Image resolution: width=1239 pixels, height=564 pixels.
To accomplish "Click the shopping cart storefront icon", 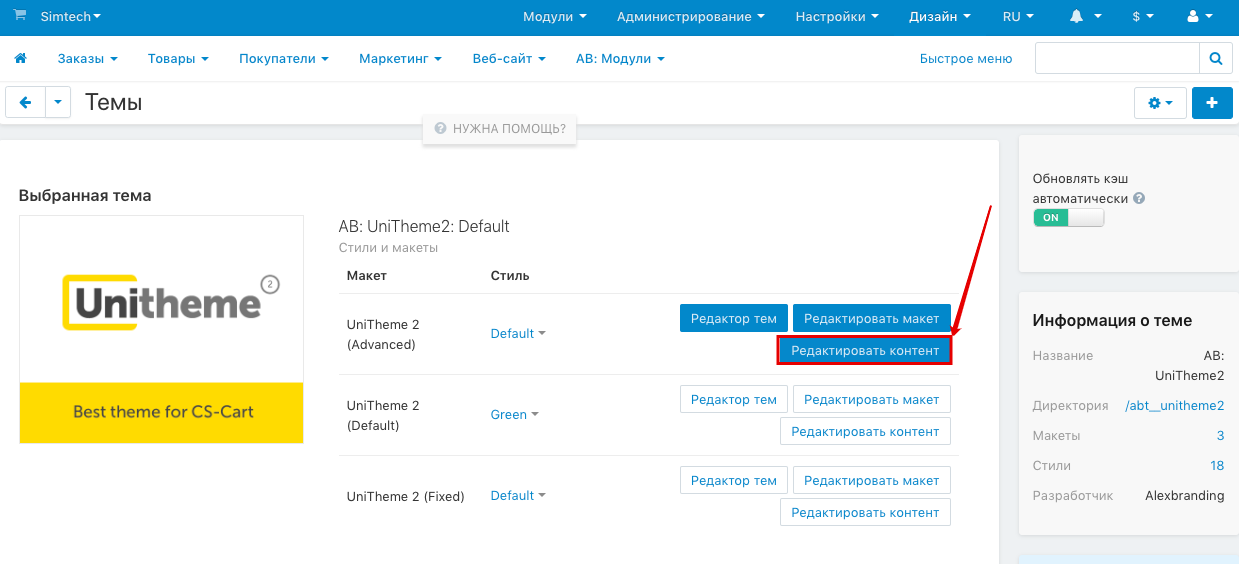I will click(19, 16).
